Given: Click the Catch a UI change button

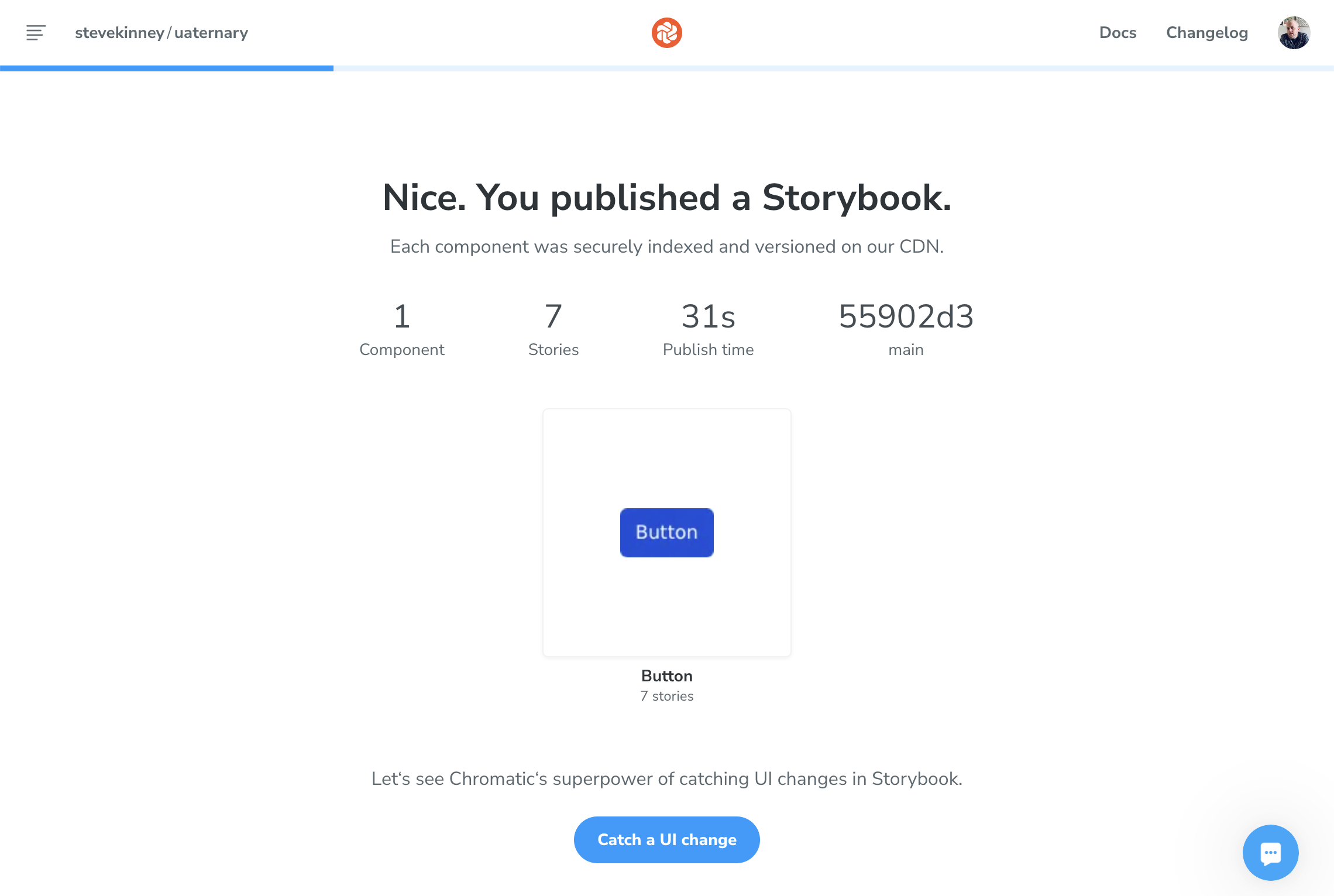Looking at the screenshot, I should pos(666,839).
